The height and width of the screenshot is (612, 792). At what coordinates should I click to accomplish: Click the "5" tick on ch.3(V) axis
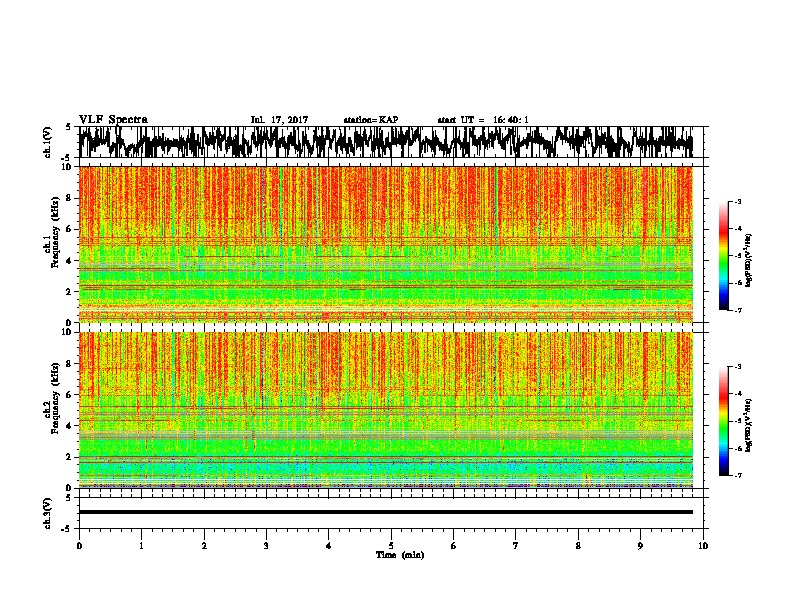[x=69, y=498]
